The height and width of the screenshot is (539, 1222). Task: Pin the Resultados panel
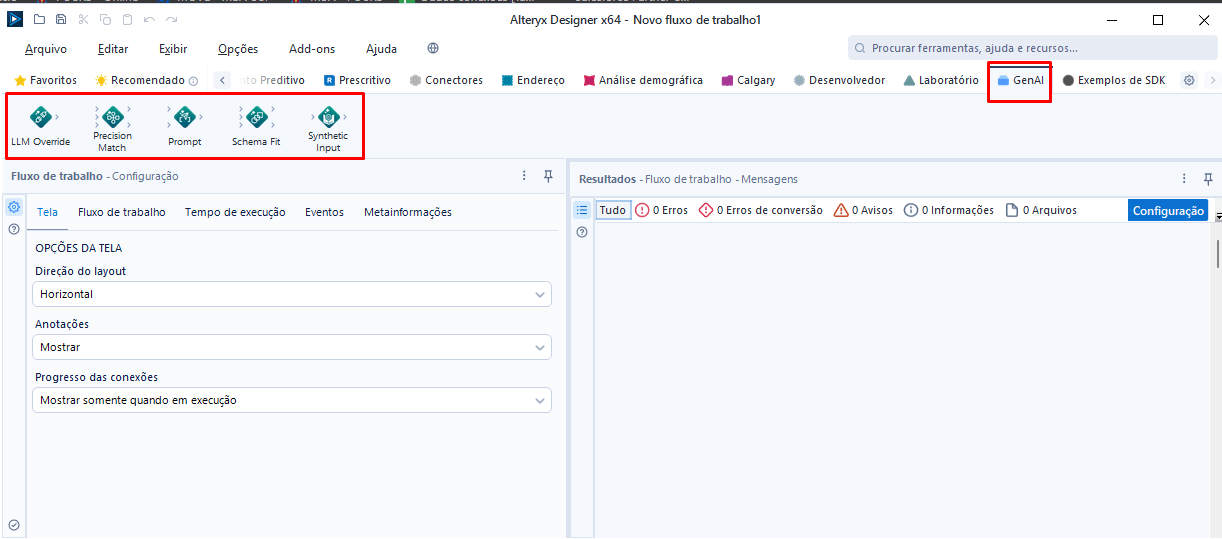click(1208, 179)
